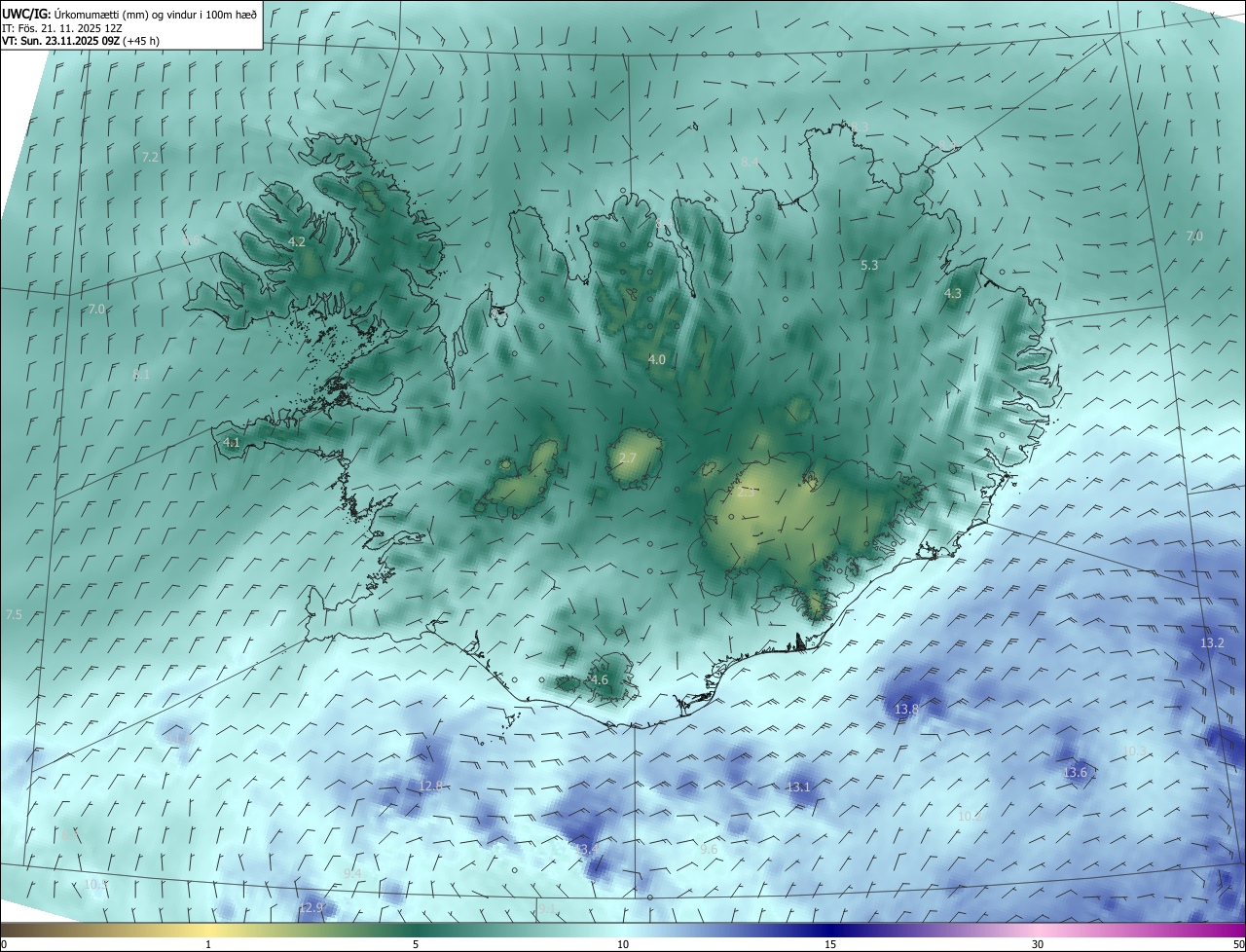Click the 12.8 precipitation value
The height and width of the screenshot is (952, 1246).
(x=431, y=786)
